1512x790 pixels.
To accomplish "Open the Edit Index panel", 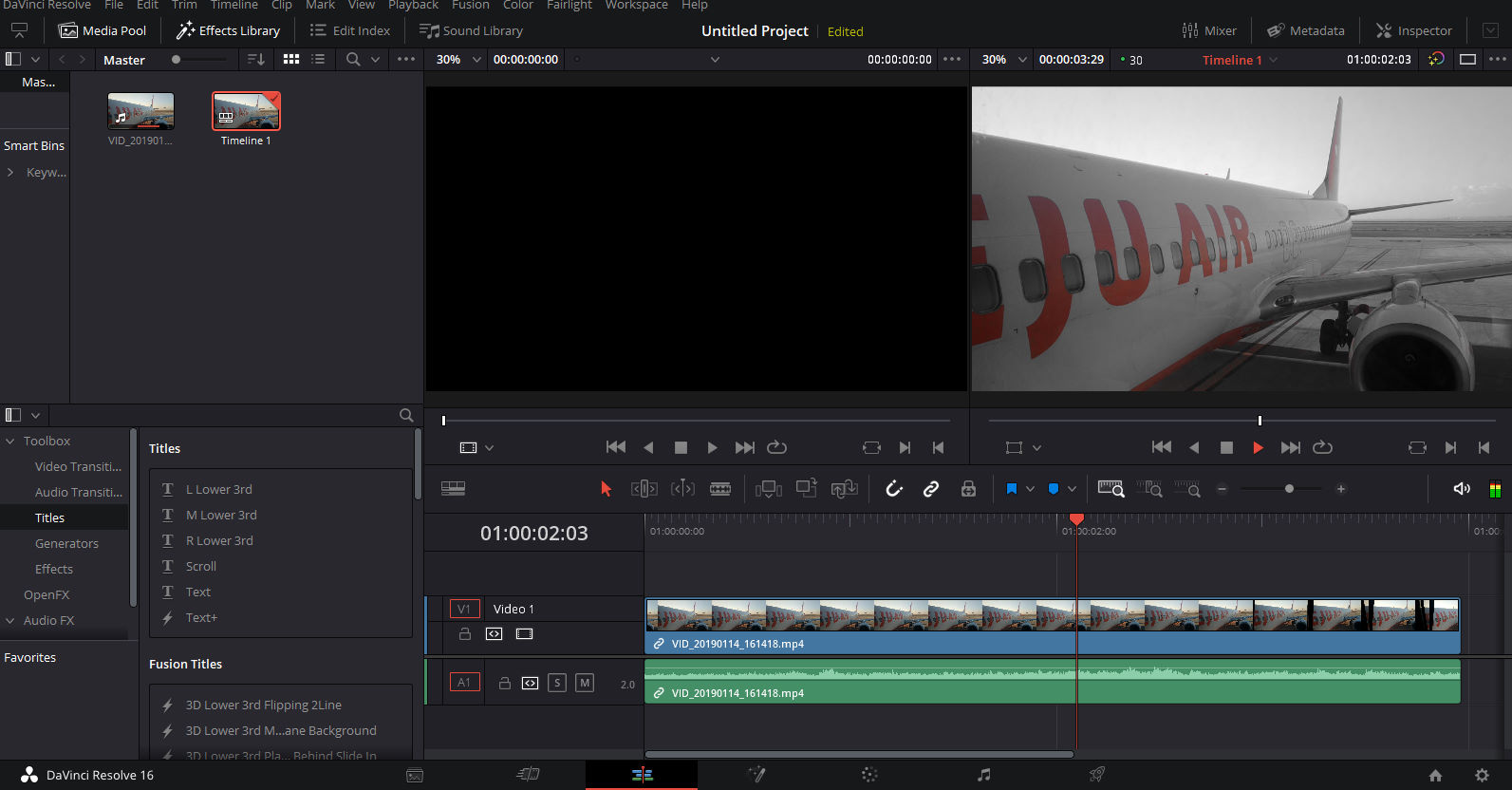I will coord(349,30).
